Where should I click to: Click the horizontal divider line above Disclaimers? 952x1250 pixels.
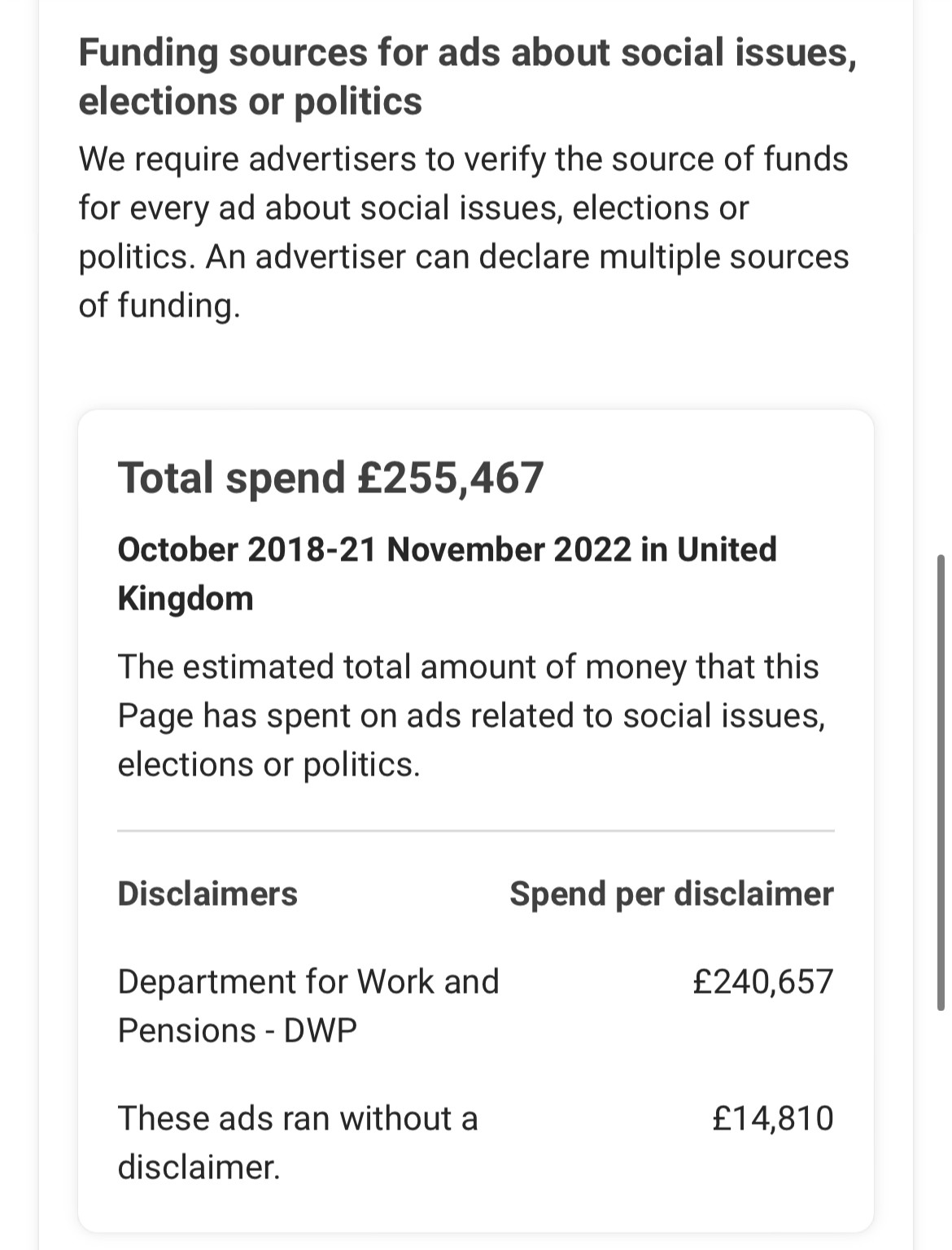pos(476,831)
